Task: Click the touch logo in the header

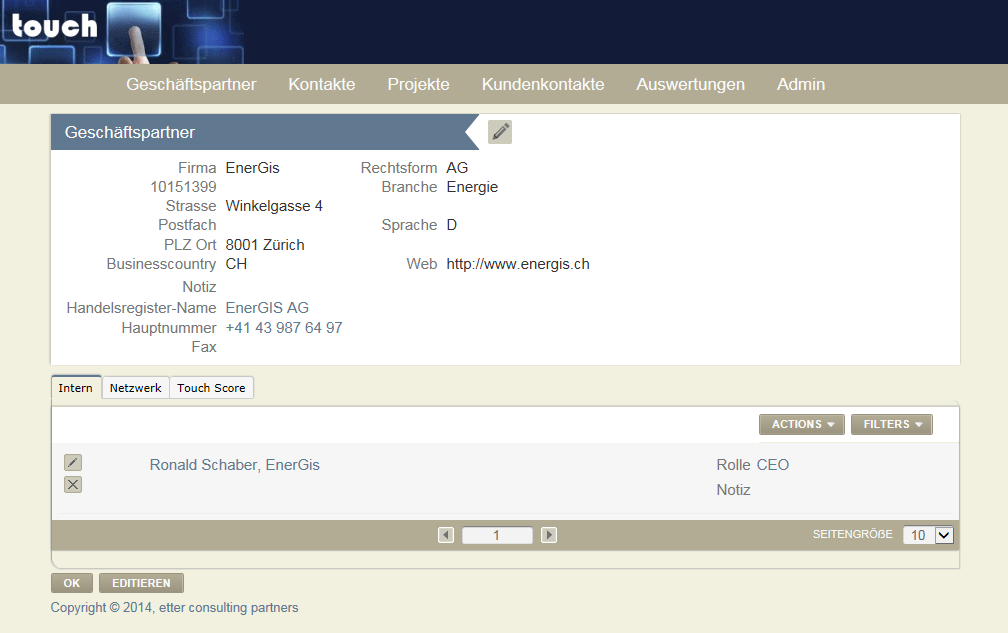Action: 55,27
